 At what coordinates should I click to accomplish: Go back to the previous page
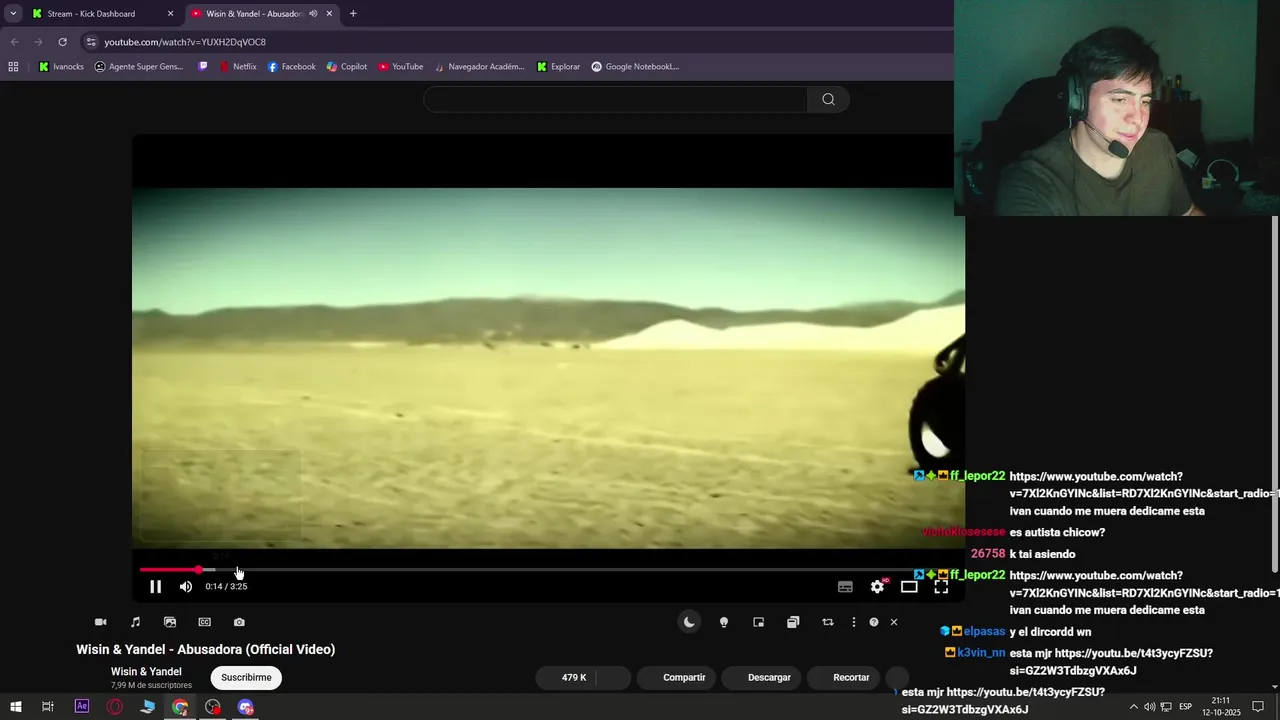click(14, 42)
